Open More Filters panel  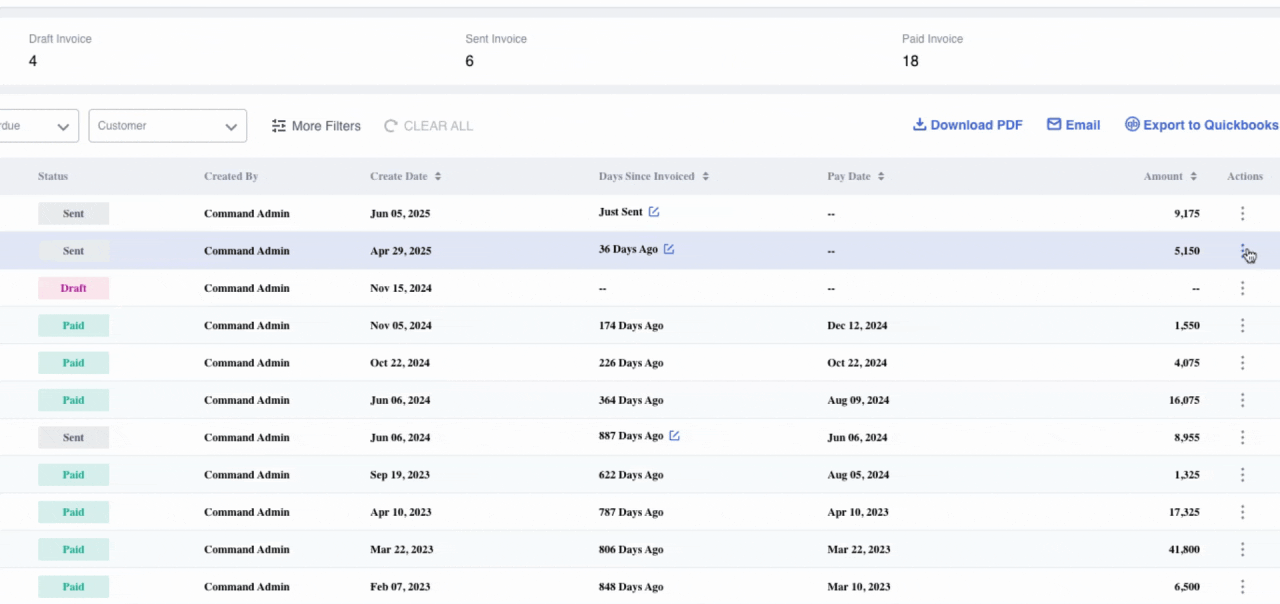(316, 126)
